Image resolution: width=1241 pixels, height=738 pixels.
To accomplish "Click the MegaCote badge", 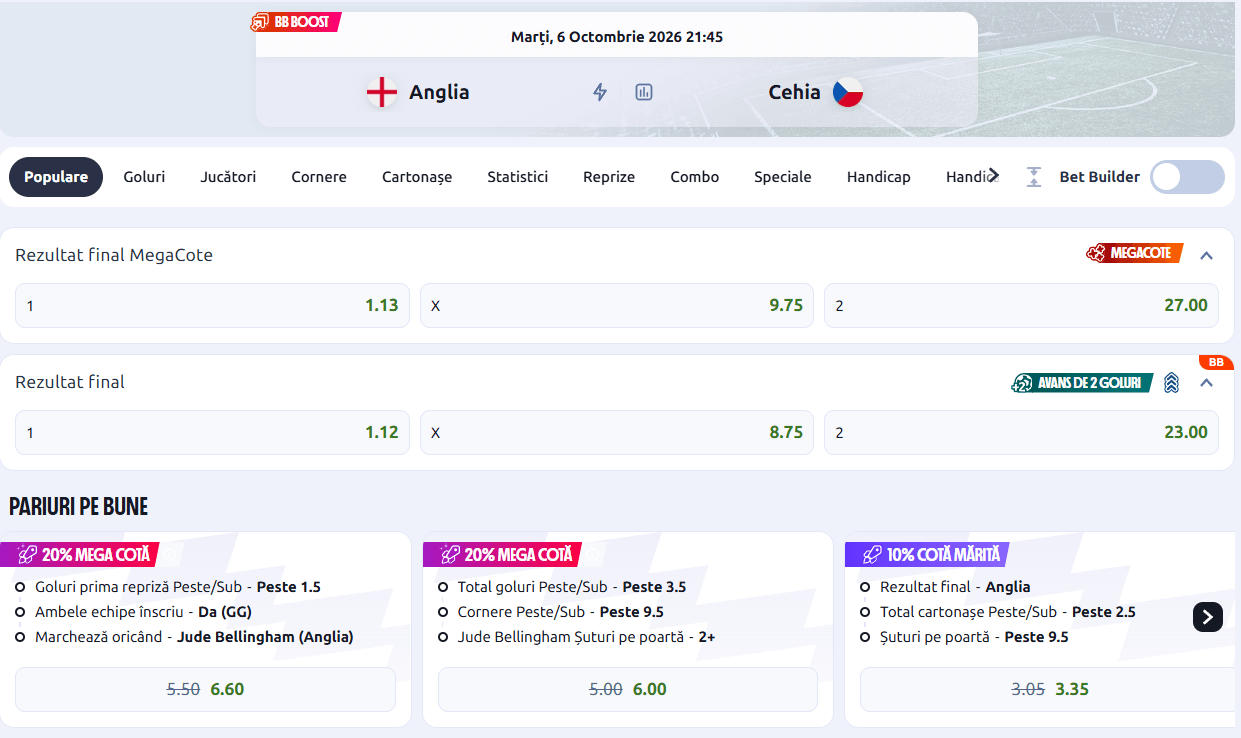I will point(1135,254).
